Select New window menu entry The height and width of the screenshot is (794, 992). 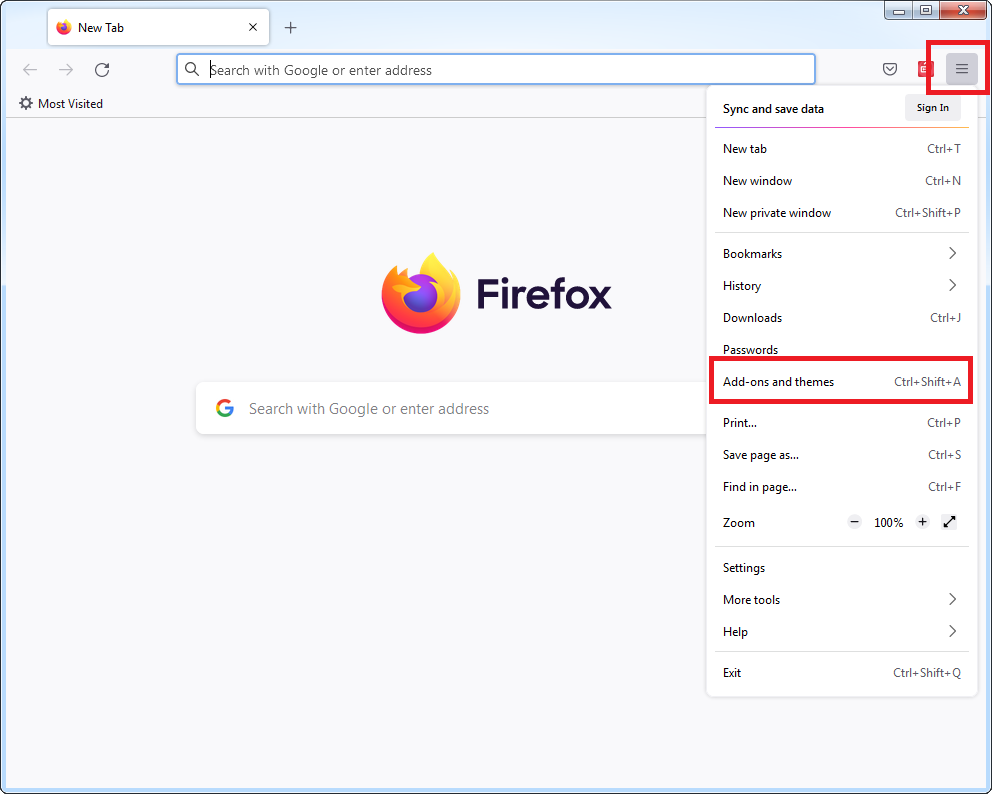tap(841, 181)
